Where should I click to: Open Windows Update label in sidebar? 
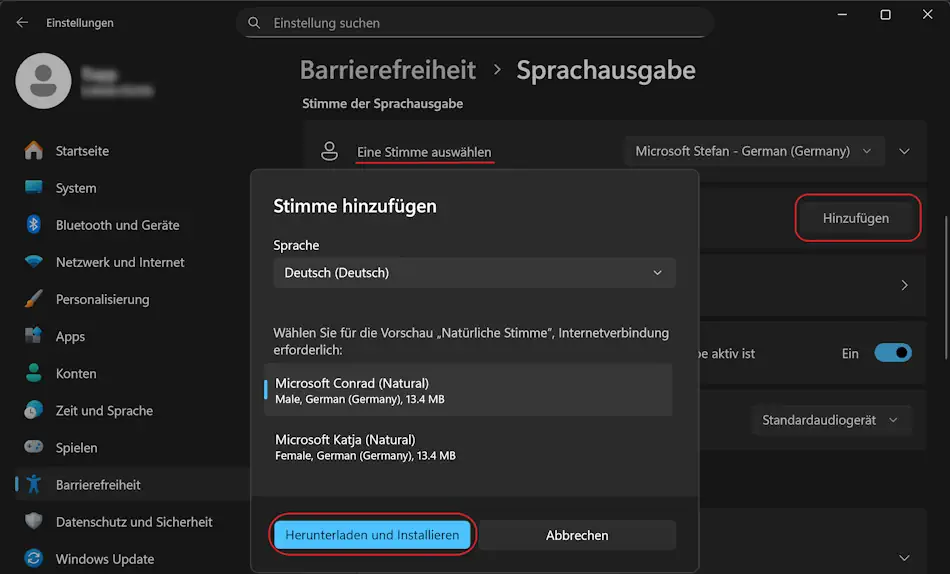[x=105, y=559]
